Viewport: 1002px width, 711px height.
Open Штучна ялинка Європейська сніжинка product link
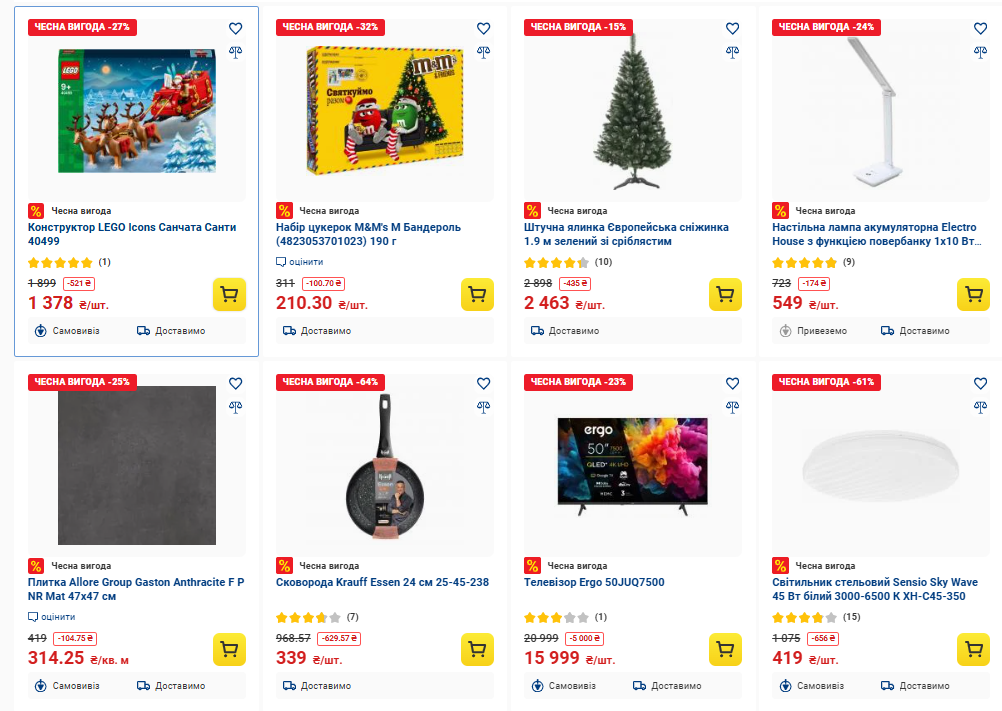click(626, 234)
